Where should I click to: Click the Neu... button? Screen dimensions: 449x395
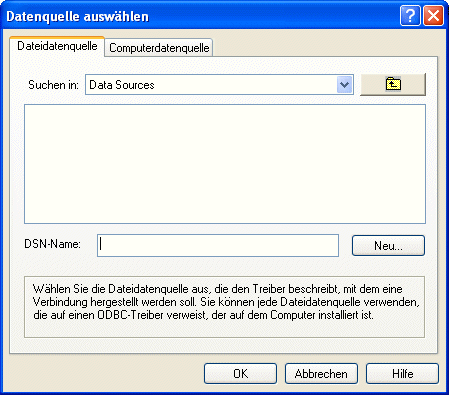(388, 246)
